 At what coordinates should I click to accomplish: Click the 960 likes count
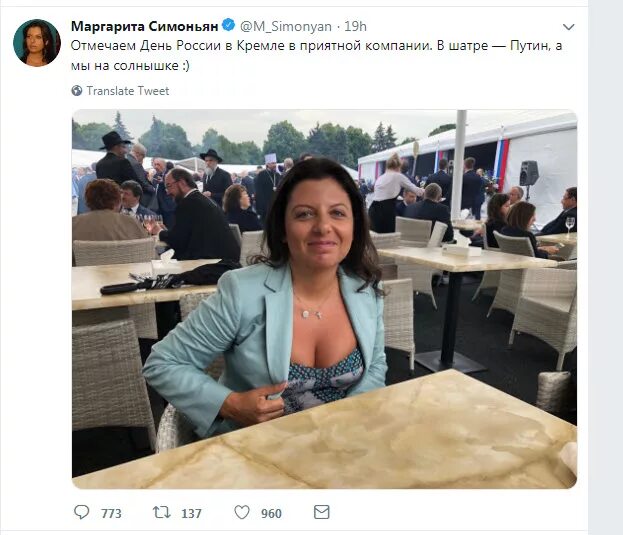click(271, 514)
